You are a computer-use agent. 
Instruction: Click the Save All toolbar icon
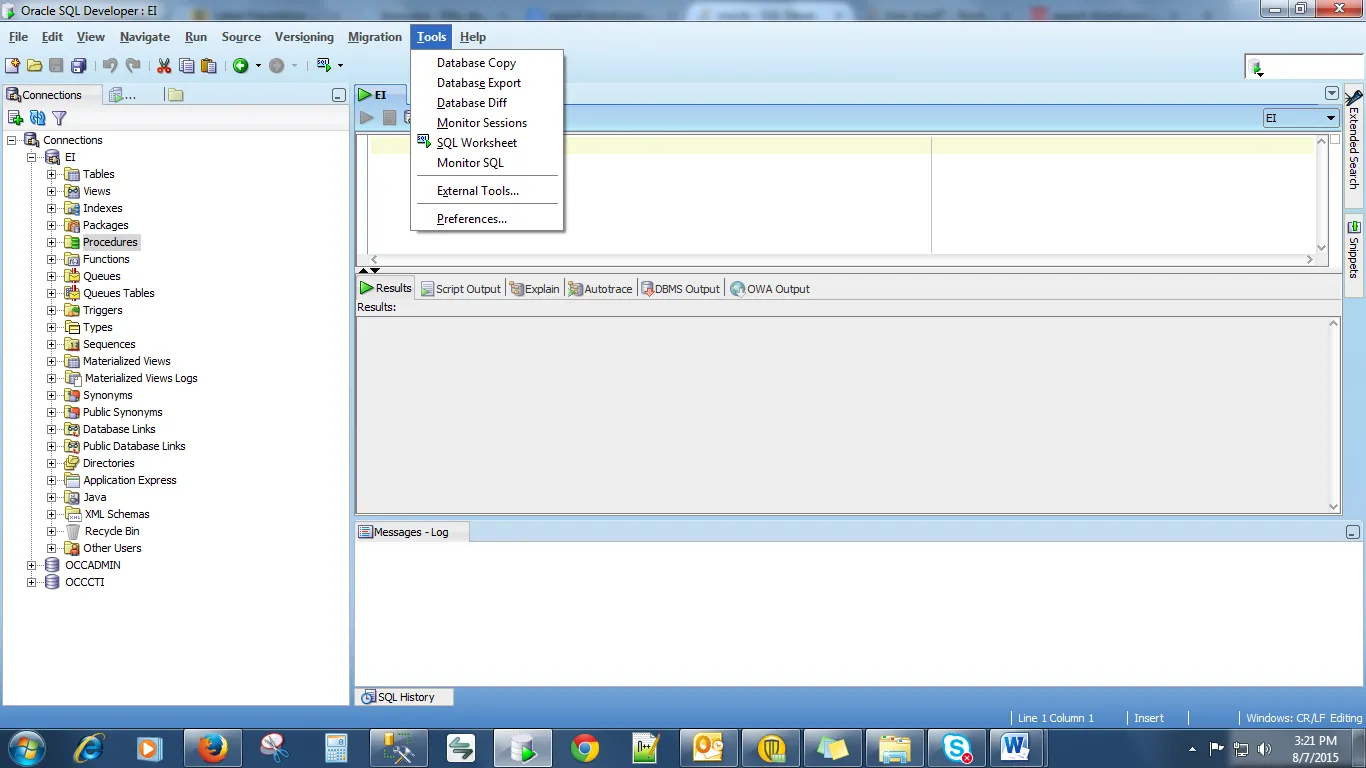tap(78, 66)
